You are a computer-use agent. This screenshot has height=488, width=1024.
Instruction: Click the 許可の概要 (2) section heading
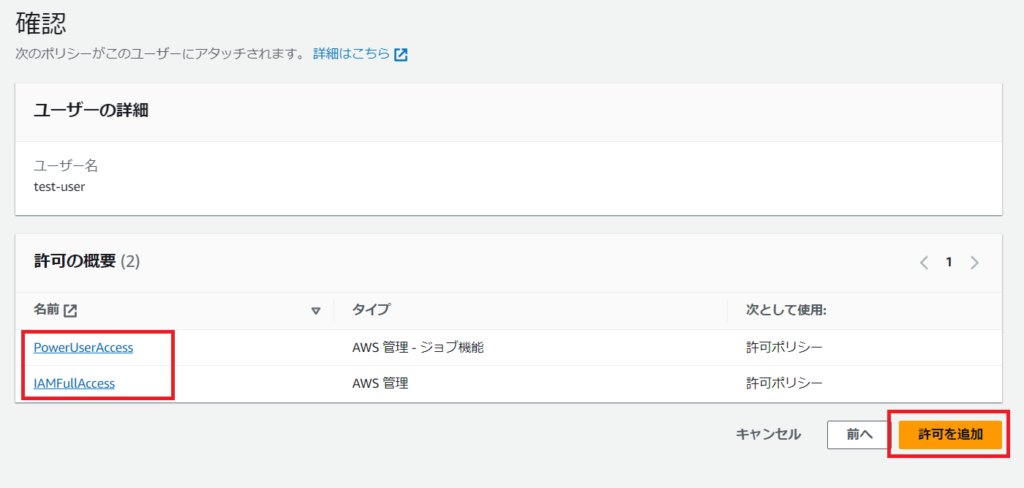[x=87, y=262]
